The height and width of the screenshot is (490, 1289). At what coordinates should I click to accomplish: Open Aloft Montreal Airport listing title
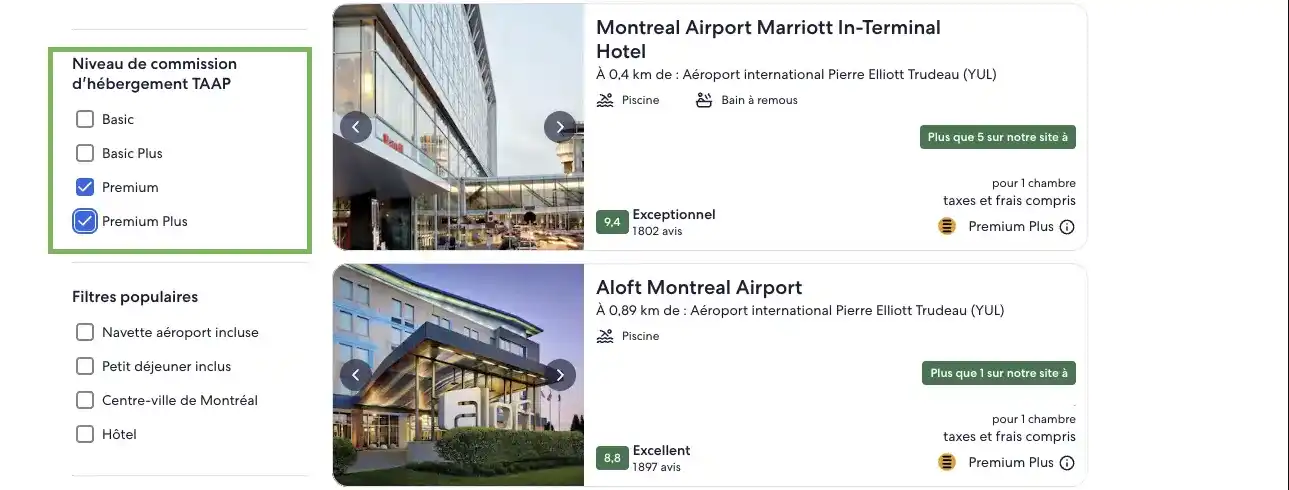pos(699,287)
